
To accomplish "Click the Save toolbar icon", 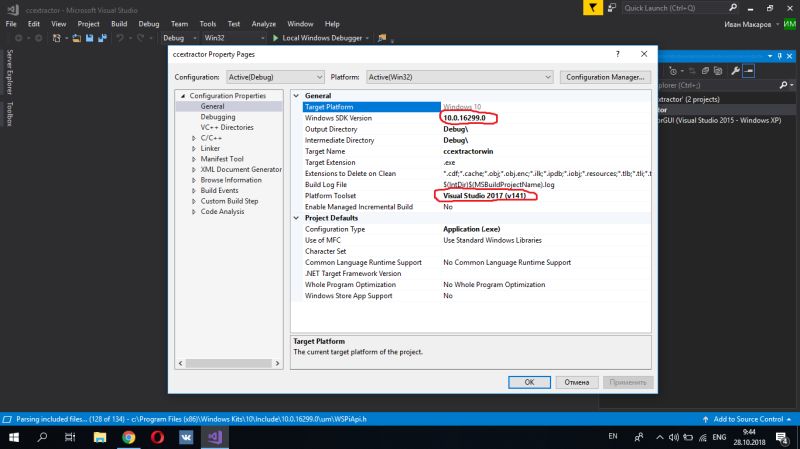I will 89,38.
